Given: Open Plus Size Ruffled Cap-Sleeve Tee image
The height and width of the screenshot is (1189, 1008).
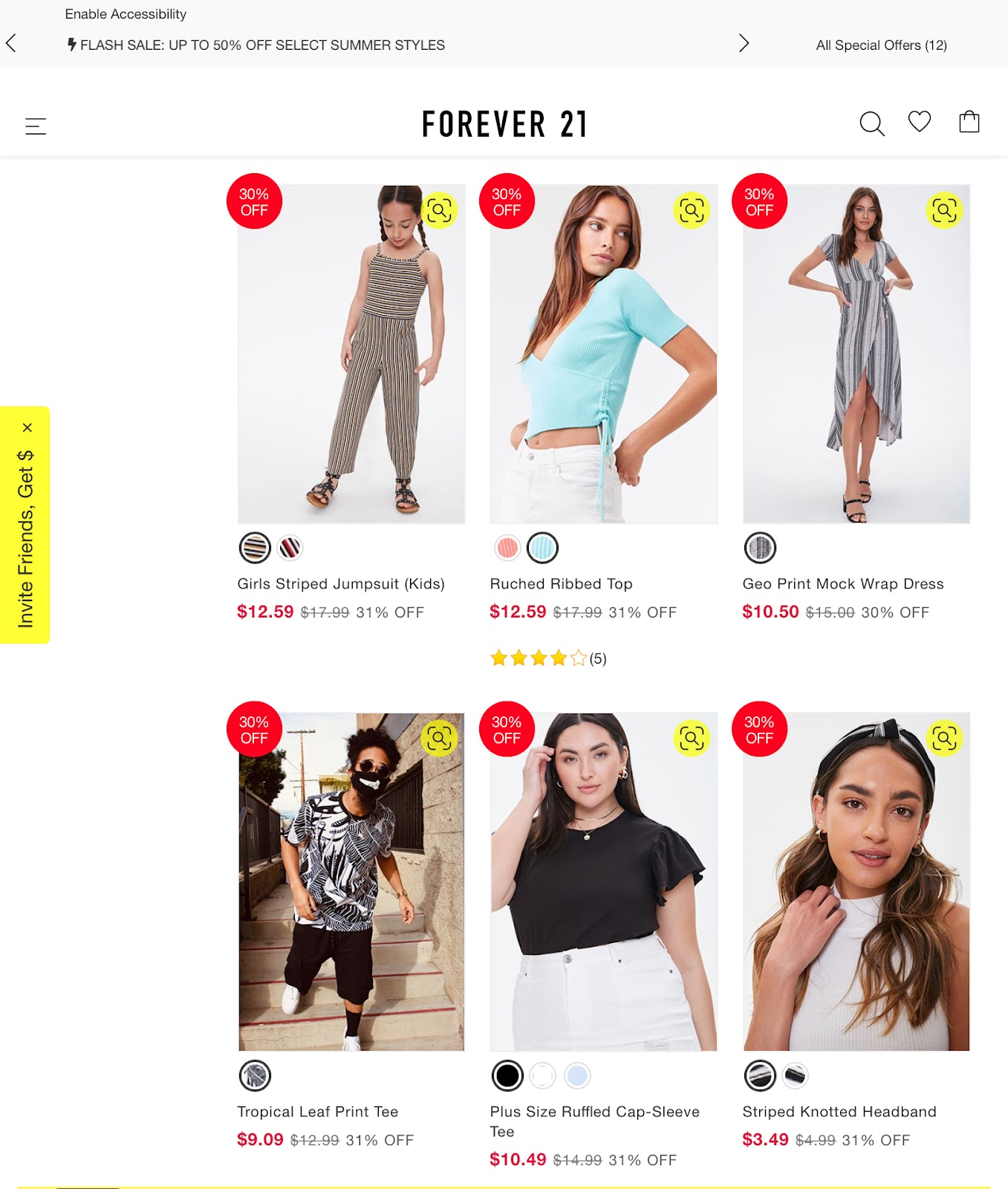Looking at the screenshot, I should coord(604,882).
